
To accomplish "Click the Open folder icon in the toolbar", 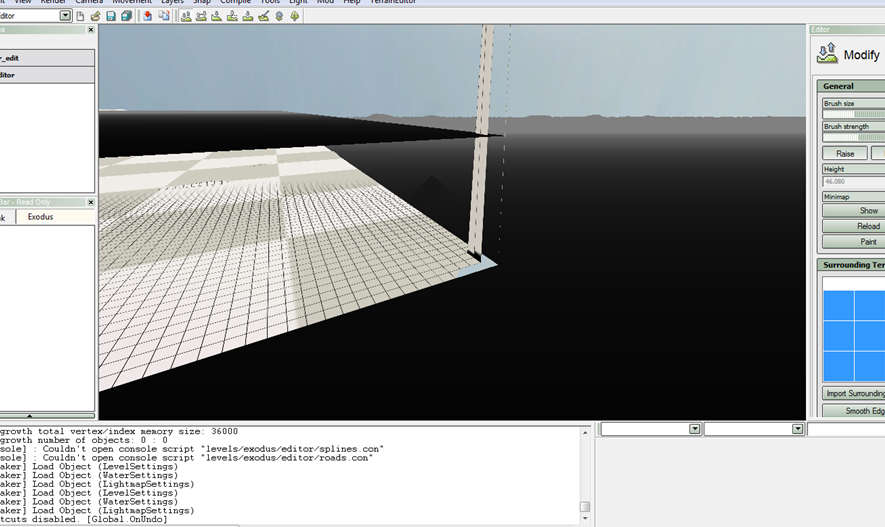I will click(95, 16).
